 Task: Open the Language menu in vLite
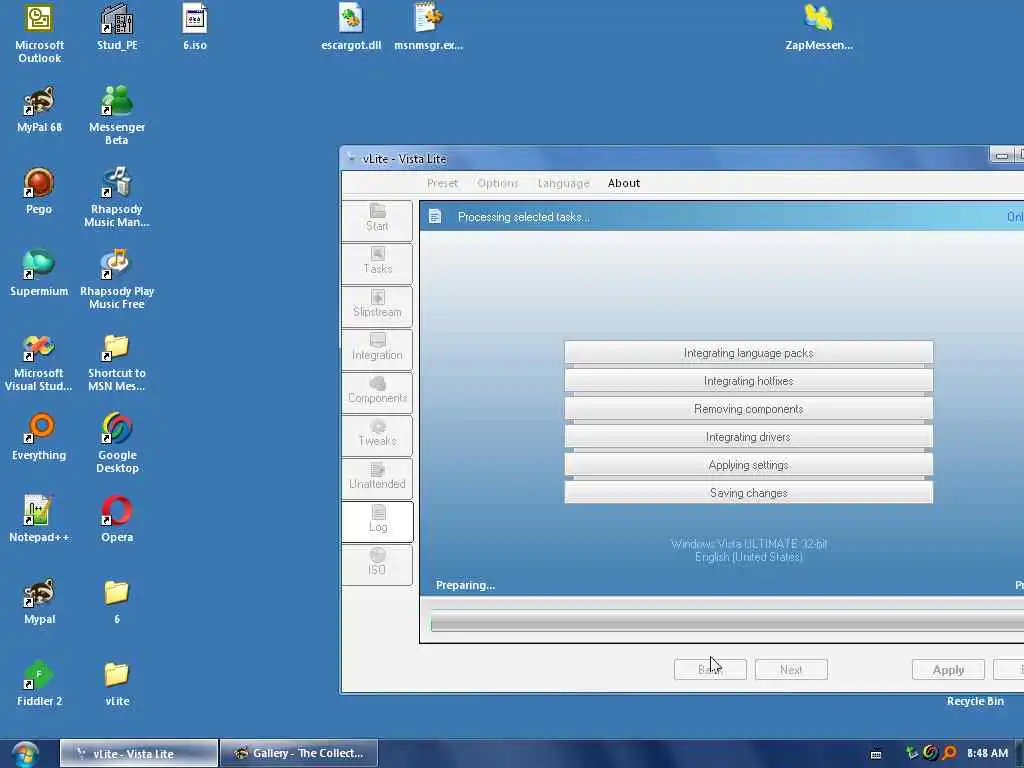[564, 184]
